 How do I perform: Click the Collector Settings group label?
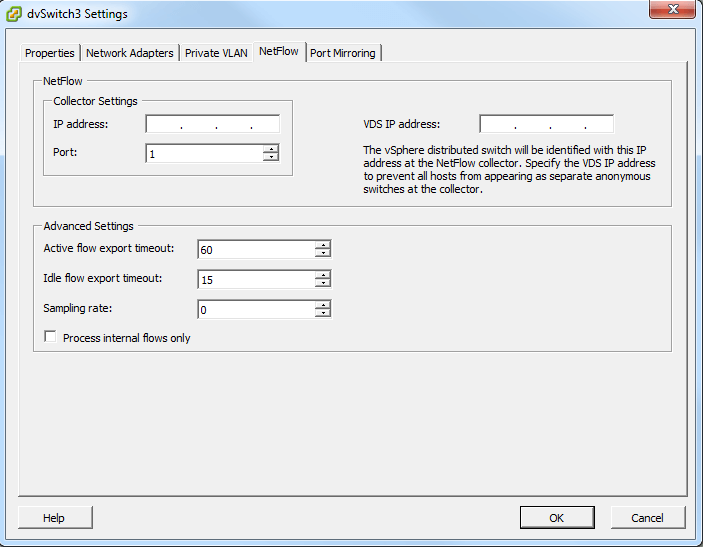coord(95,101)
